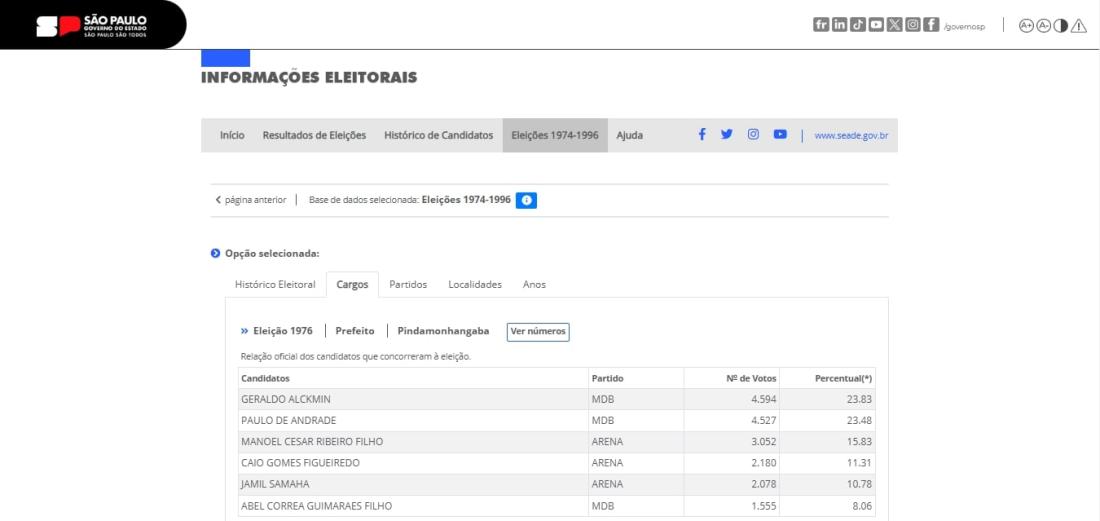
Task: Open the Ajuda menu item
Action: pyautogui.click(x=629, y=135)
